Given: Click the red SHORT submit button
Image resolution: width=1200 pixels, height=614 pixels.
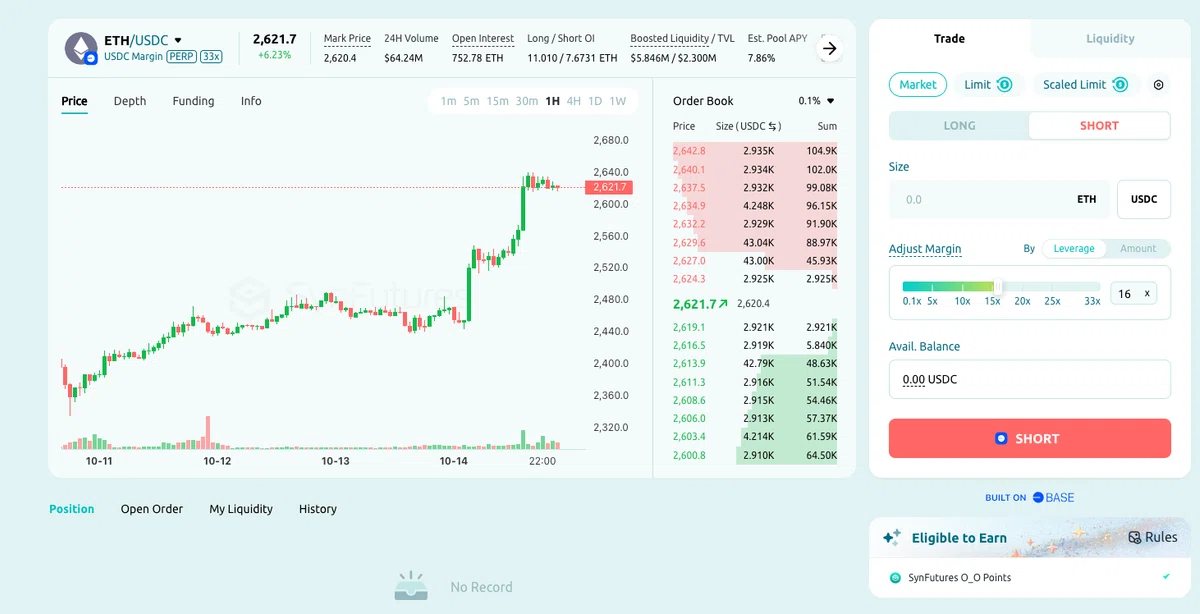Looking at the screenshot, I should tap(1030, 438).
